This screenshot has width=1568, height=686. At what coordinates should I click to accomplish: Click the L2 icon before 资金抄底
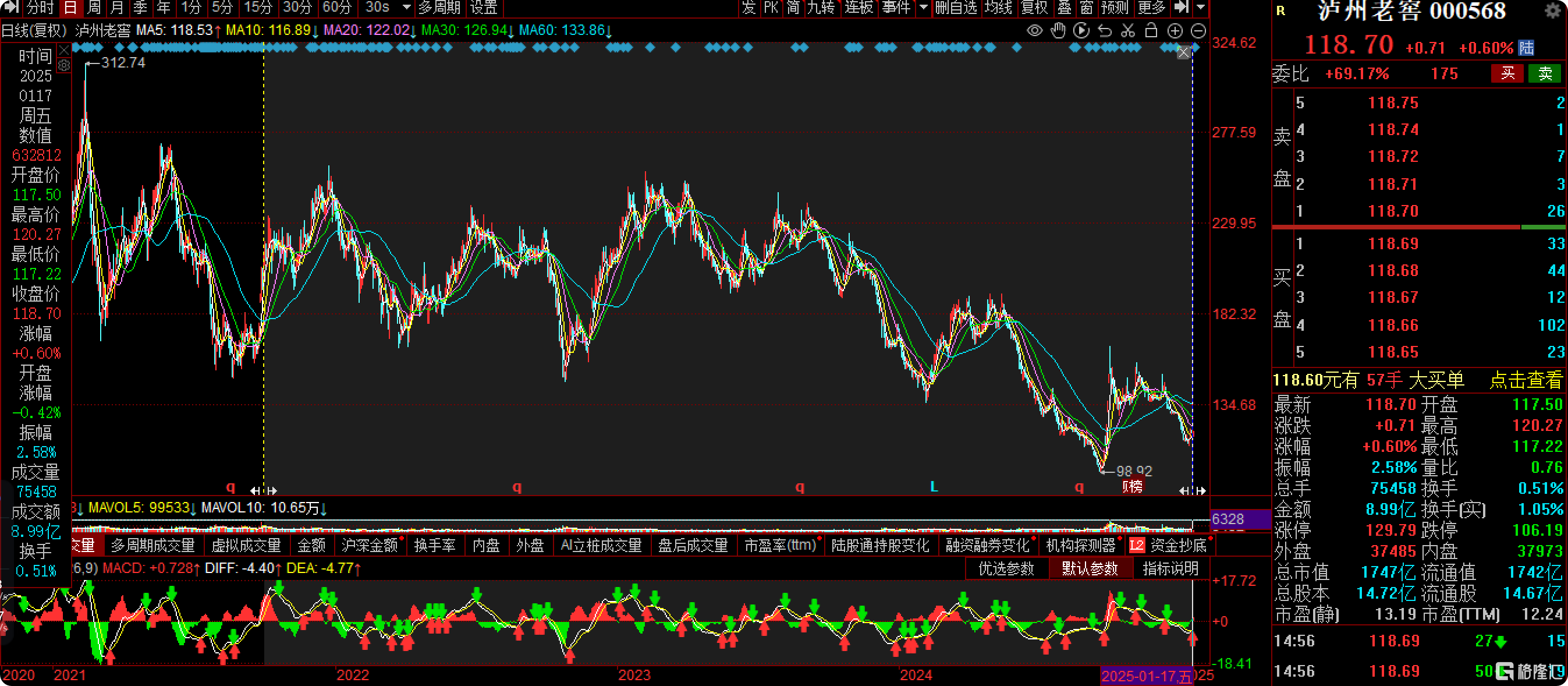(1137, 545)
